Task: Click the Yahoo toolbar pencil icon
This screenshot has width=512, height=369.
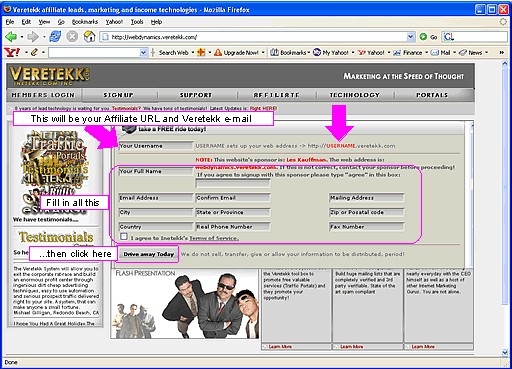Action: (34, 52)
